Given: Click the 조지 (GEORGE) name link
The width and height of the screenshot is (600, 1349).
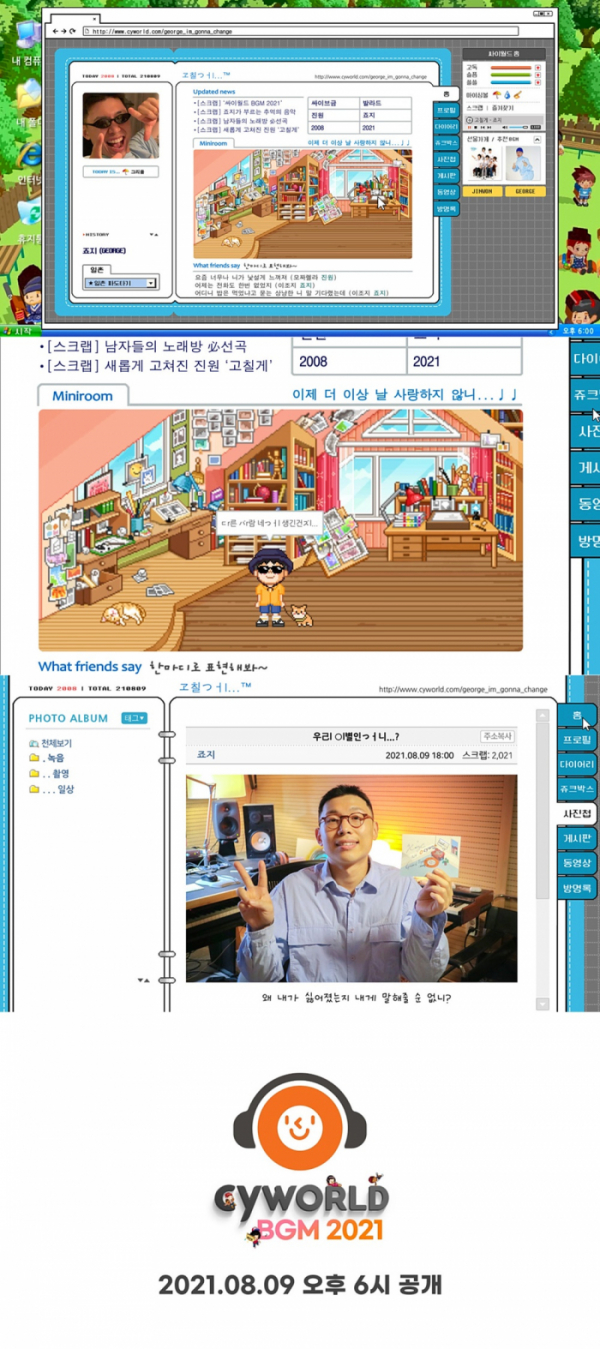Looking at the screenshot, I should coord(104,251).
